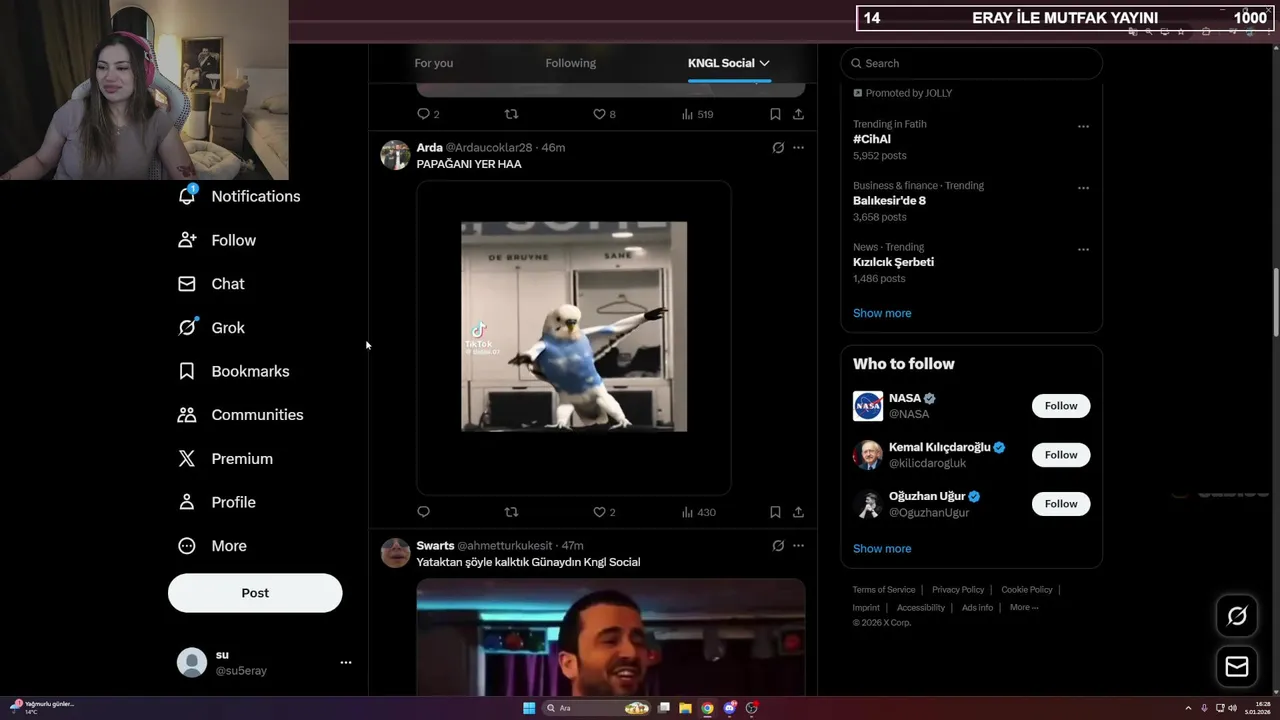Screen dimensions: 1280x720
Task: Go to Profile in sidebar
Action: pos(217,502)
